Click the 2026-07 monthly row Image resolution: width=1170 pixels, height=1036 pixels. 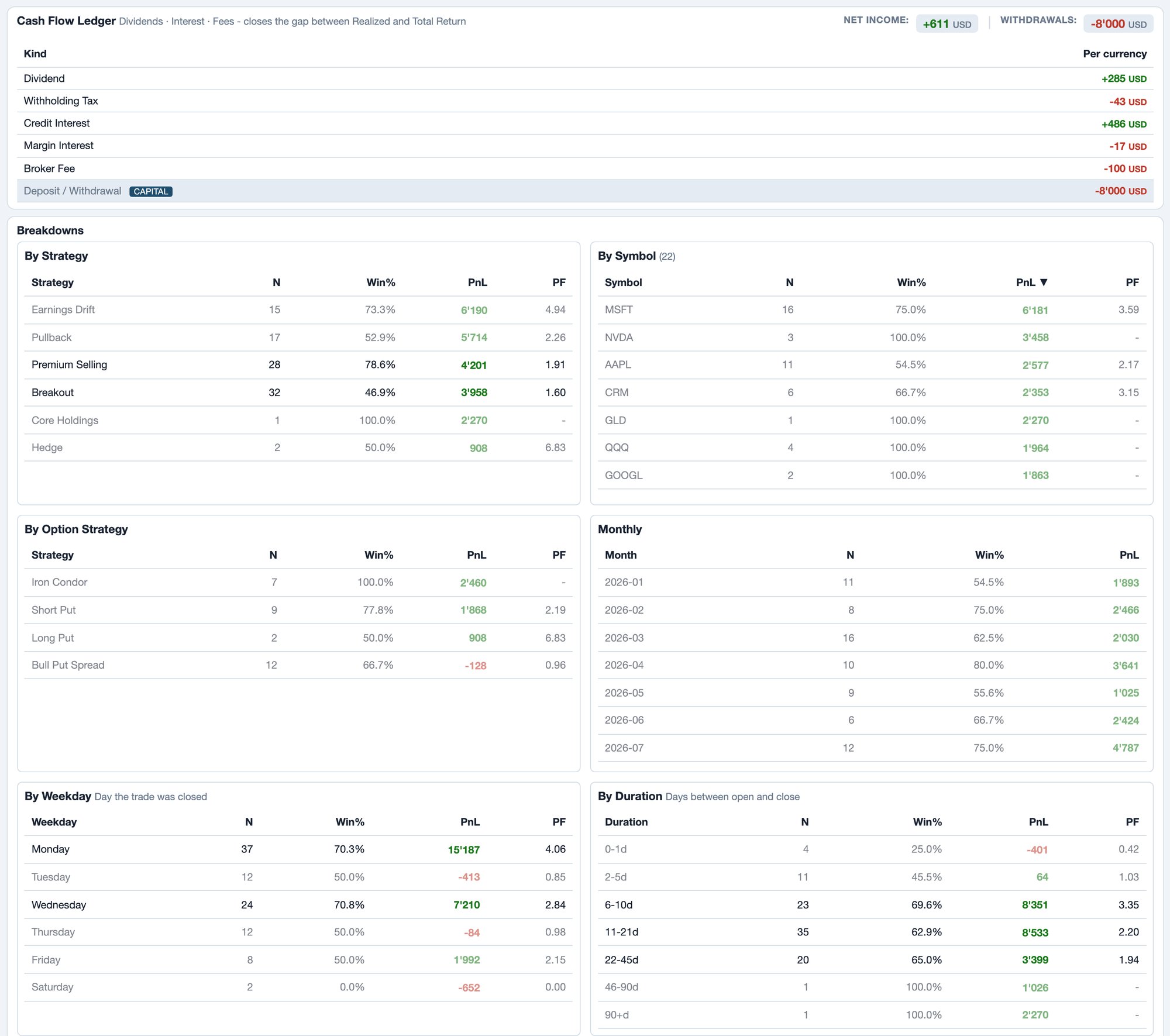click(872, 748)
